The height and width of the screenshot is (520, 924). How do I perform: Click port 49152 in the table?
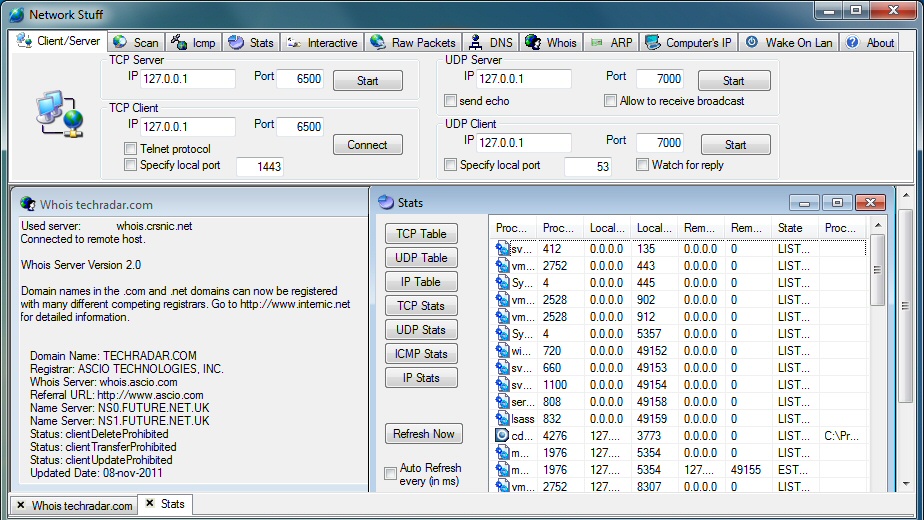pos(652,351)
